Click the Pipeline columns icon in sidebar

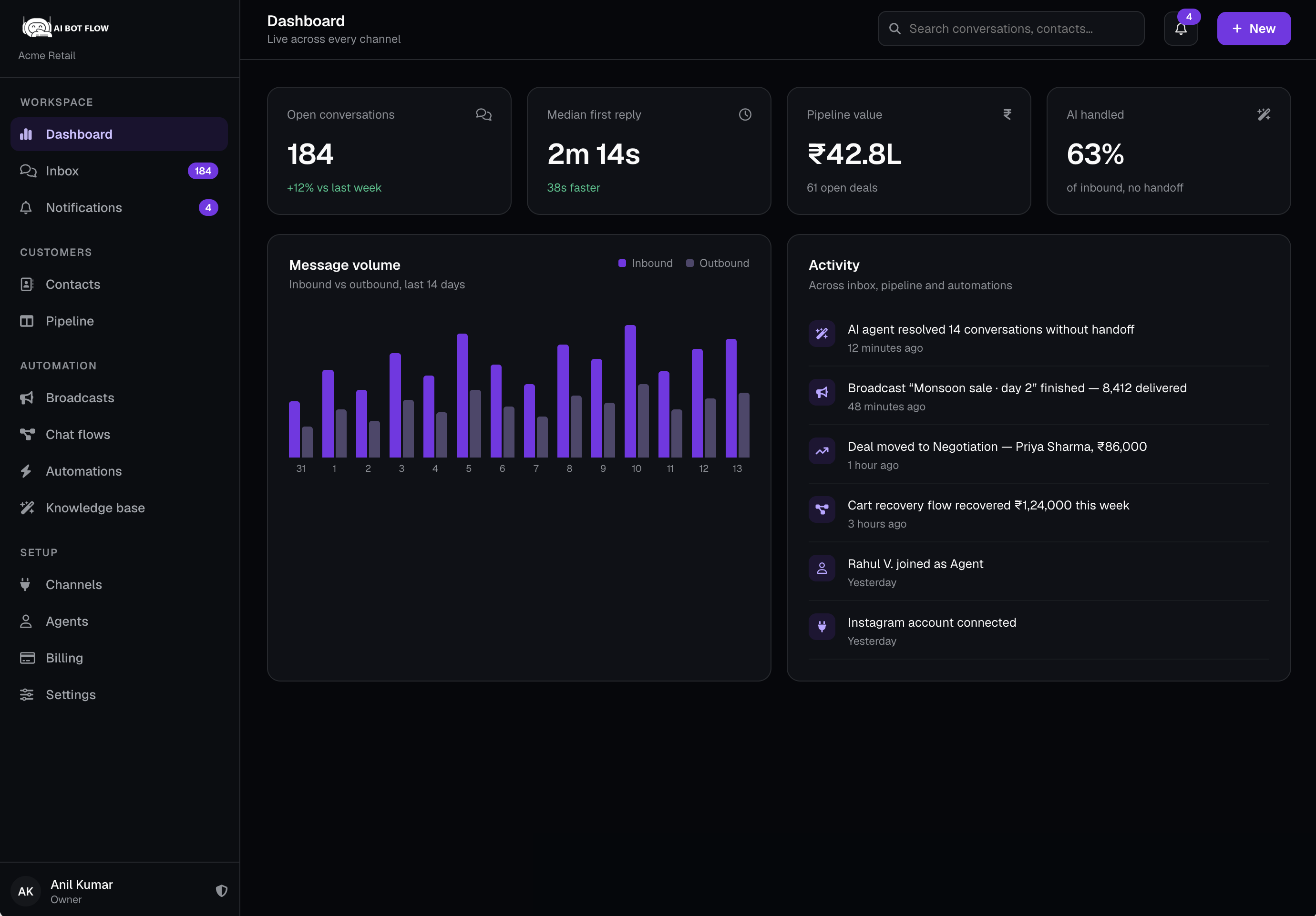[26, 321]
